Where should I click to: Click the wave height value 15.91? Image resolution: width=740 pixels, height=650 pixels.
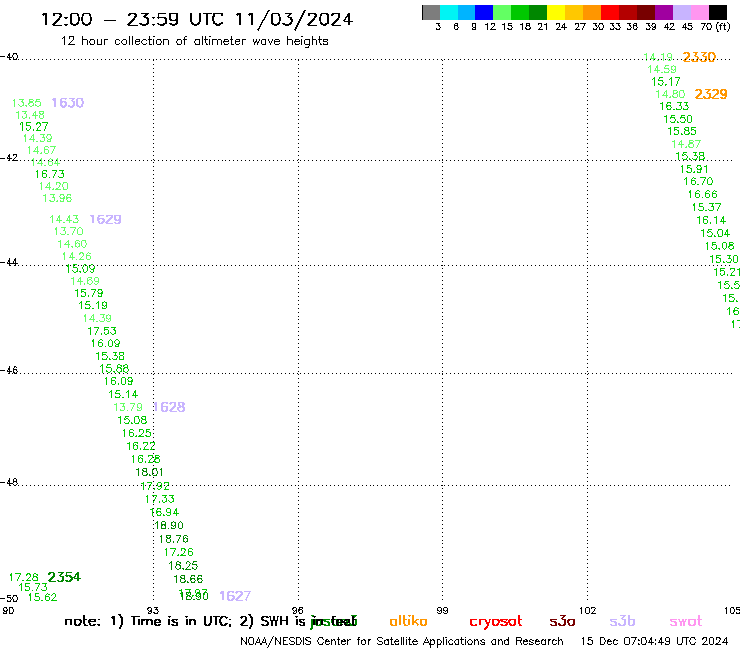click(694, 169)
